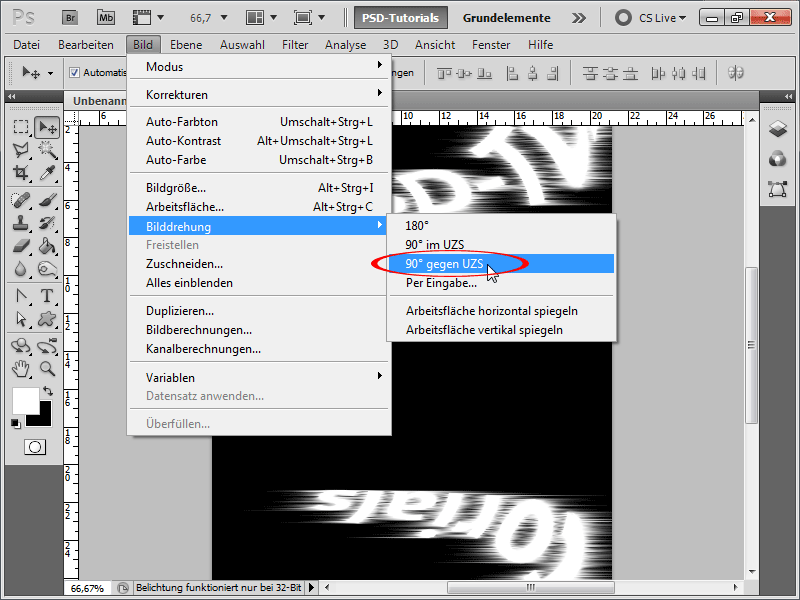Click the vertical scrollbar thumb
The width and height of the screenshot is (800, 600).
[x=752, y=345]
